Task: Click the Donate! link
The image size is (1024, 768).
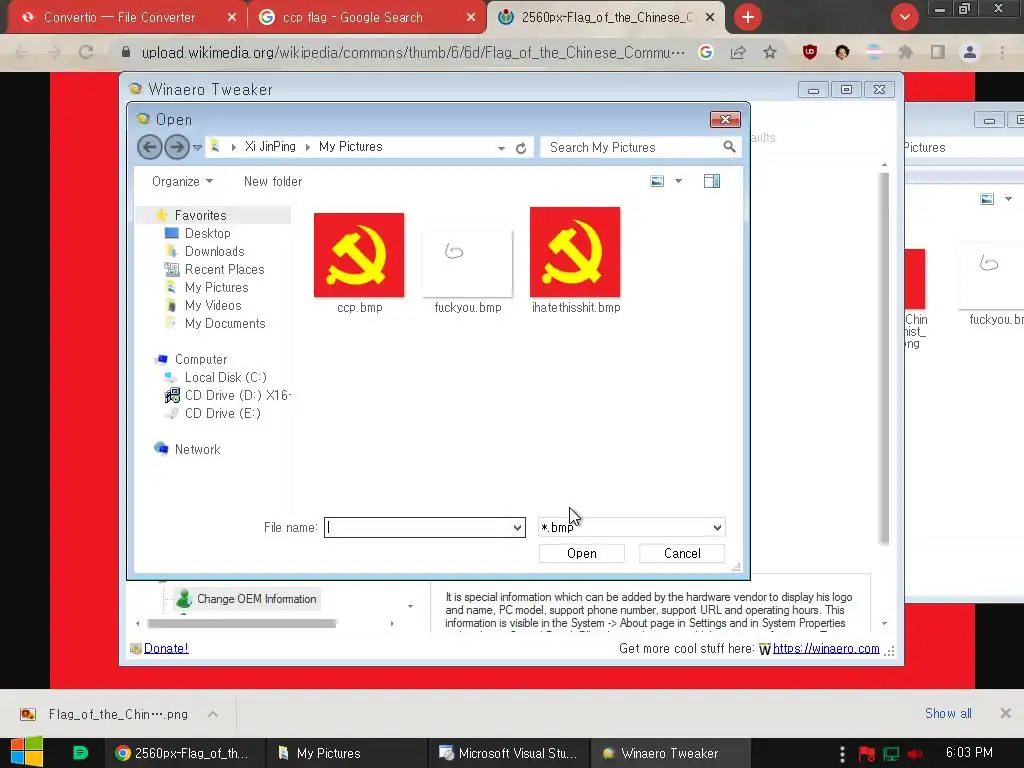Action: click(166, 648)
